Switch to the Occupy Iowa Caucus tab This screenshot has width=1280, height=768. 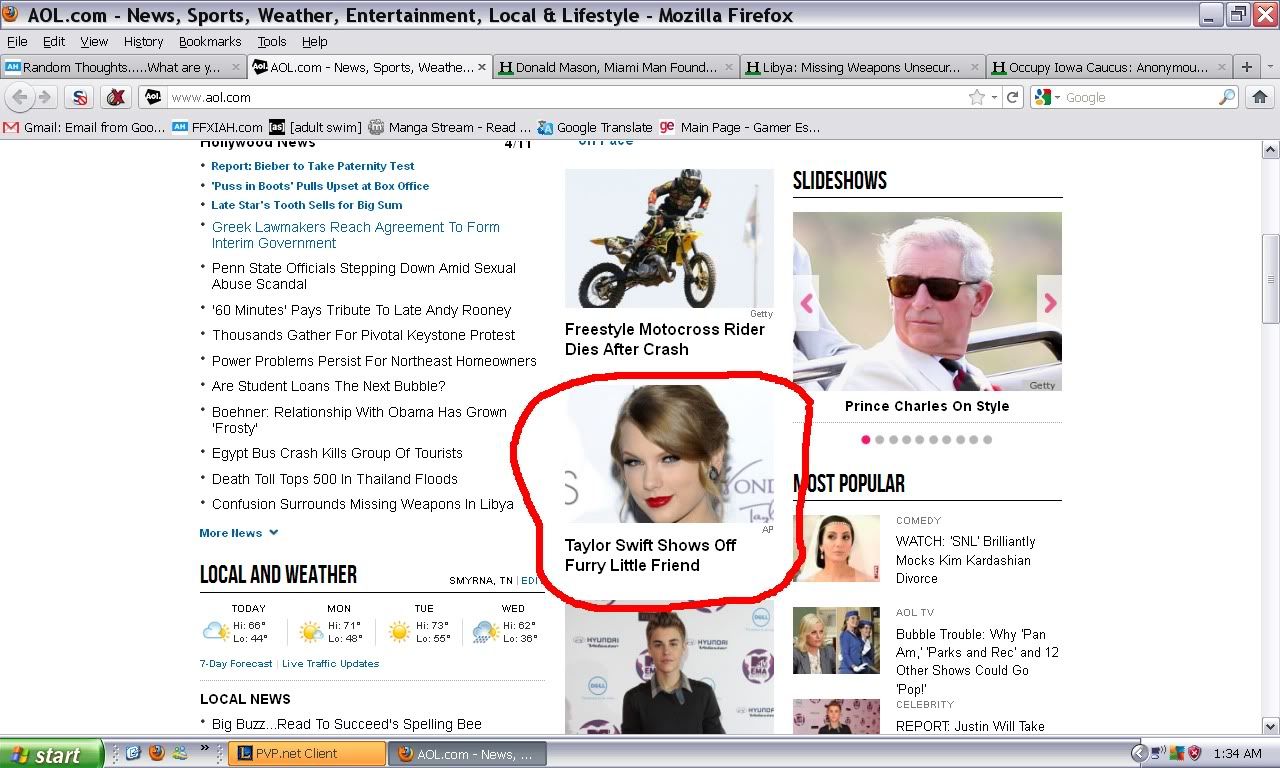coord(1108,67)
